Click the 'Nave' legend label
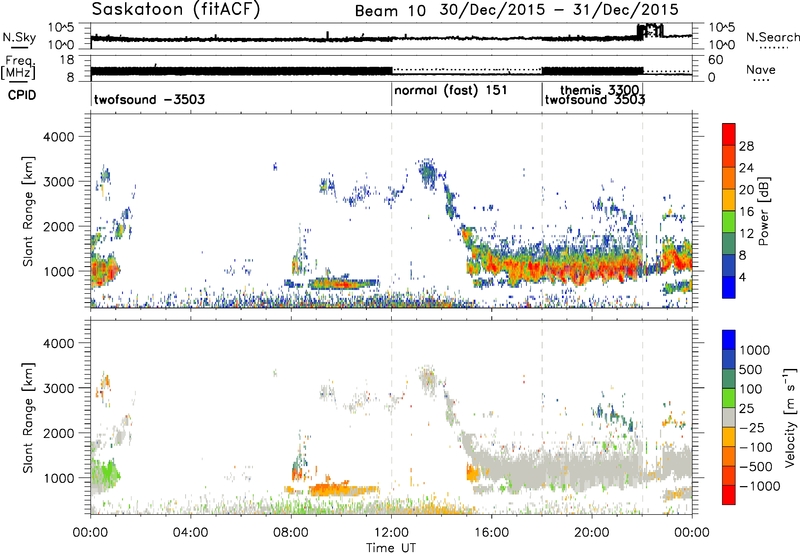Screen dimensions: 800x554 pos(761,69)
